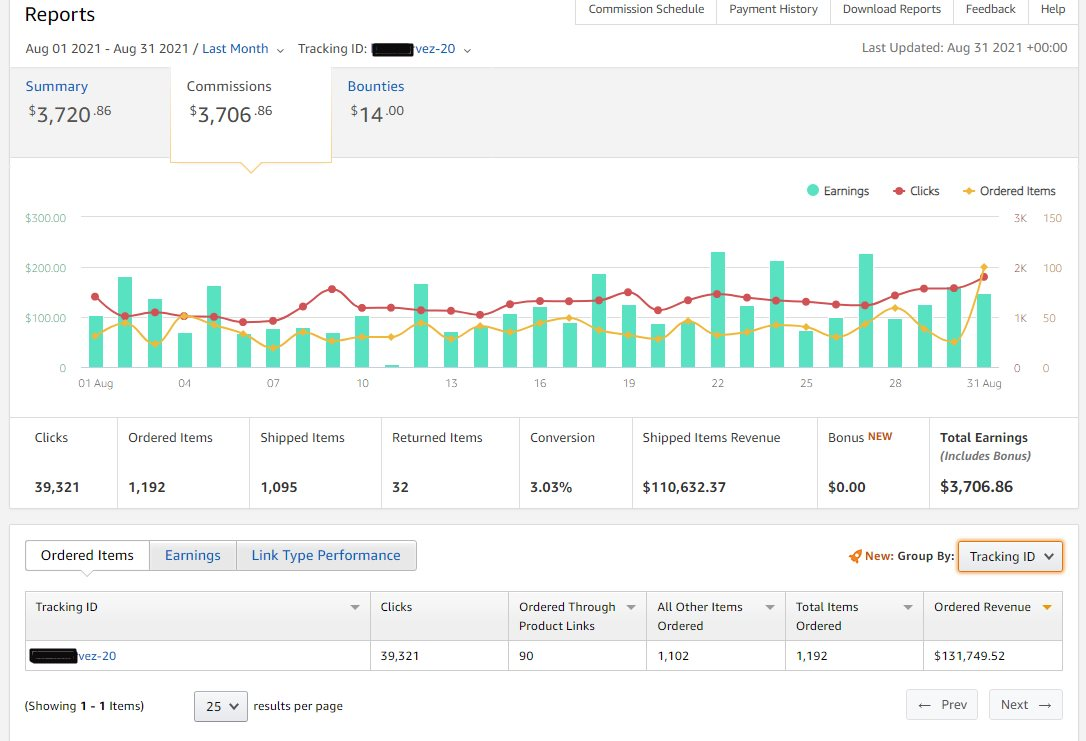1086x741 pixels.
Task: Click the 32 Returned Items value
Action: coord(400,488)
